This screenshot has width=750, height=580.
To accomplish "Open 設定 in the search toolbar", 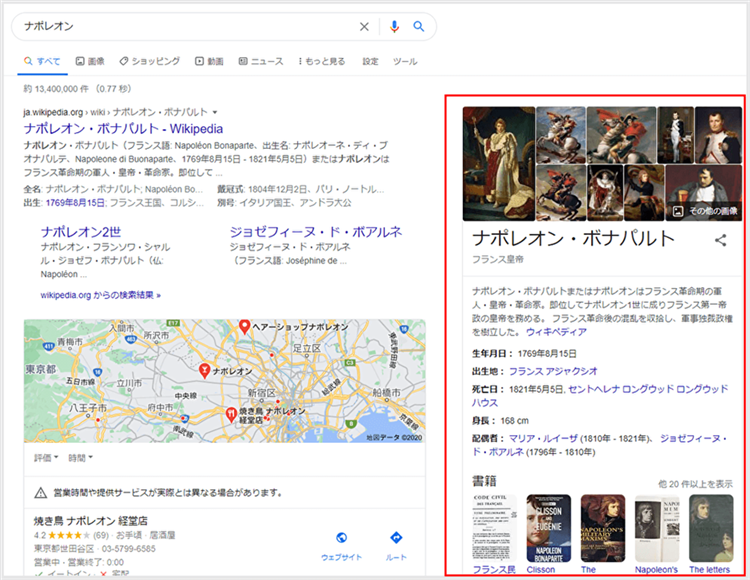I will tap(370, 61).
